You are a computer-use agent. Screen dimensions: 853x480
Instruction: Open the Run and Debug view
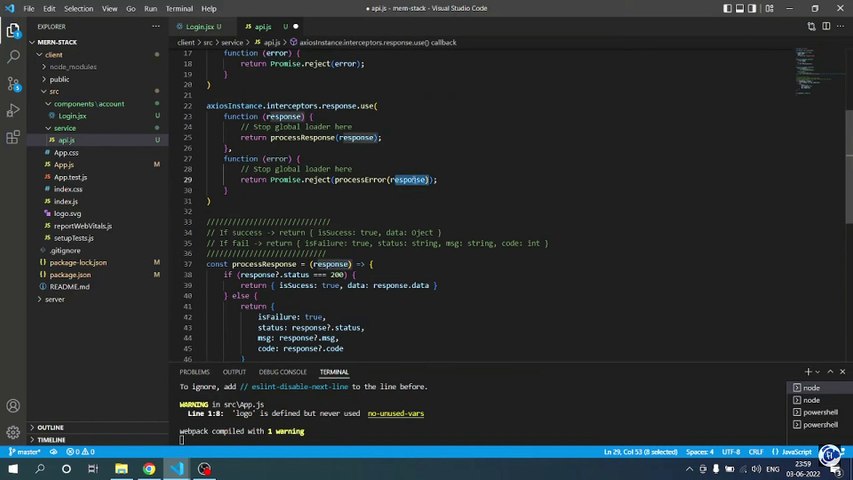pyautogui.click(x=13, y=110)
